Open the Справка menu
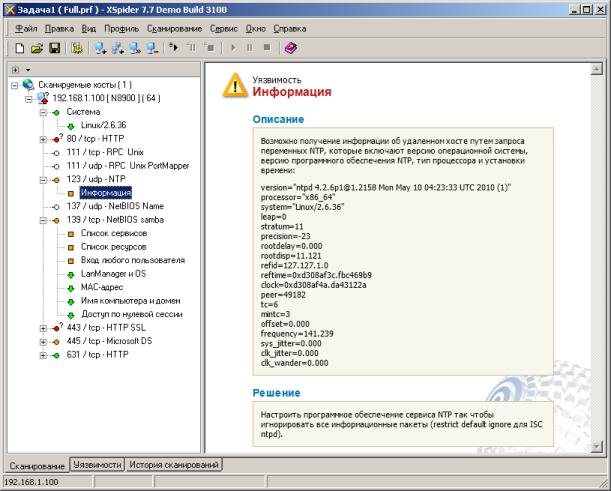The height and width of the screenshot is (491, 611). tap(290, 28)
